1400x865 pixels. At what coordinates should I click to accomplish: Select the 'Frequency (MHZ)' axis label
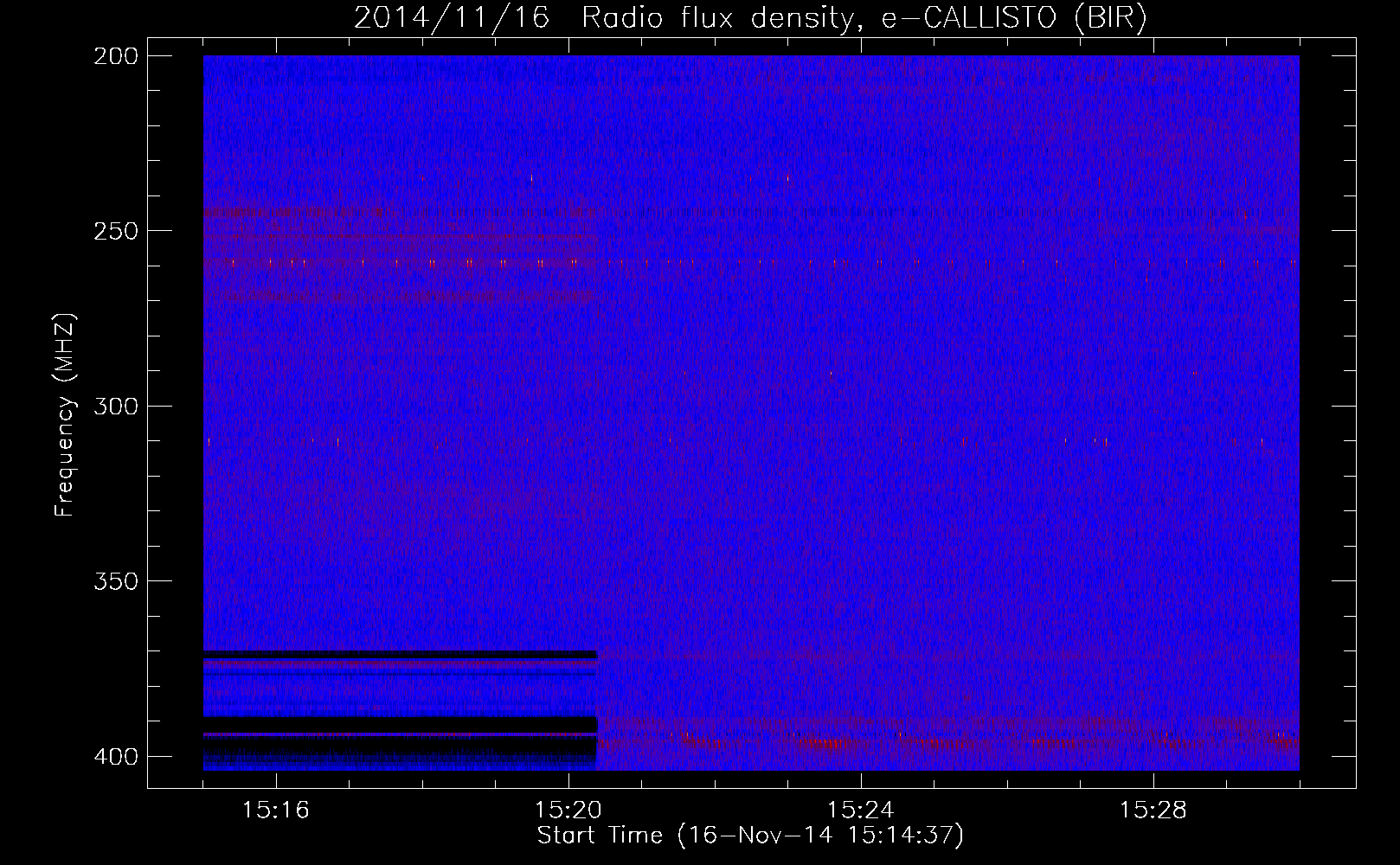65,414
